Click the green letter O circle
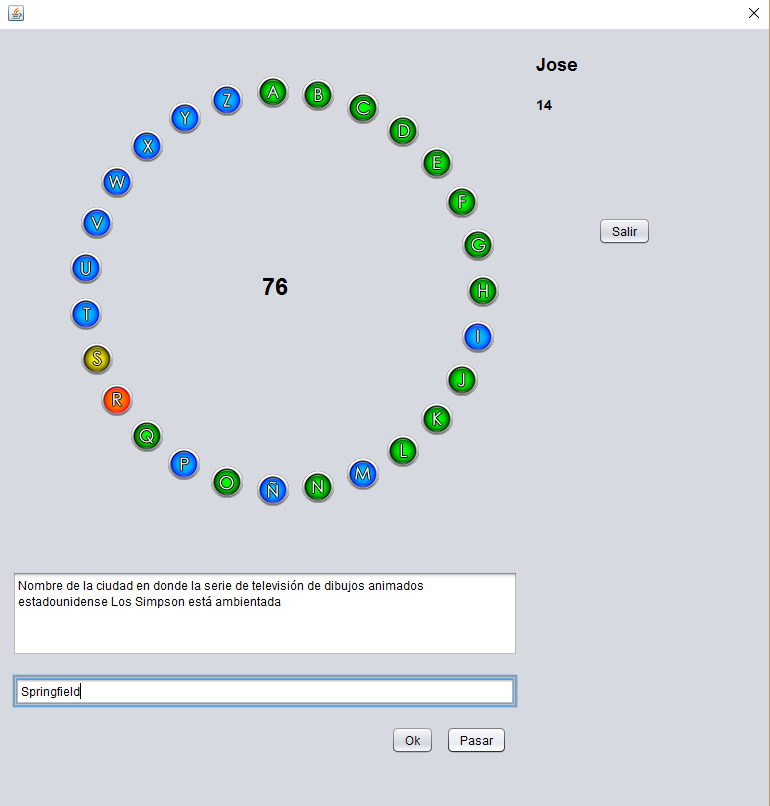The width and height of the screenshot is (770, 806). pos(227,482)
